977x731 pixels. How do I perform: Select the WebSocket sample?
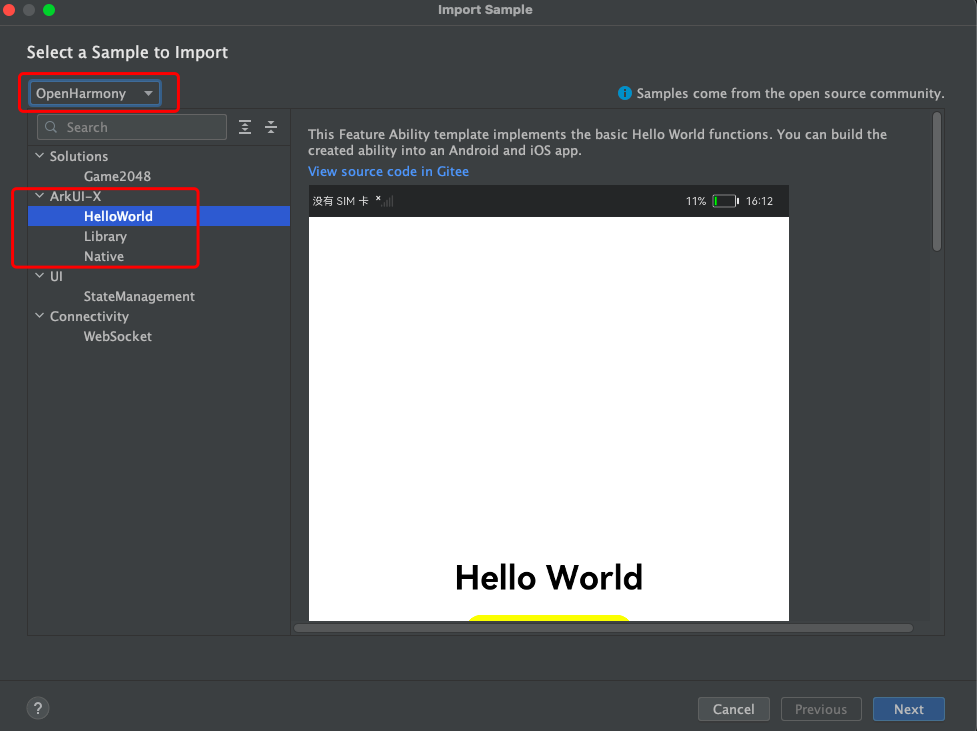[118, 336]
